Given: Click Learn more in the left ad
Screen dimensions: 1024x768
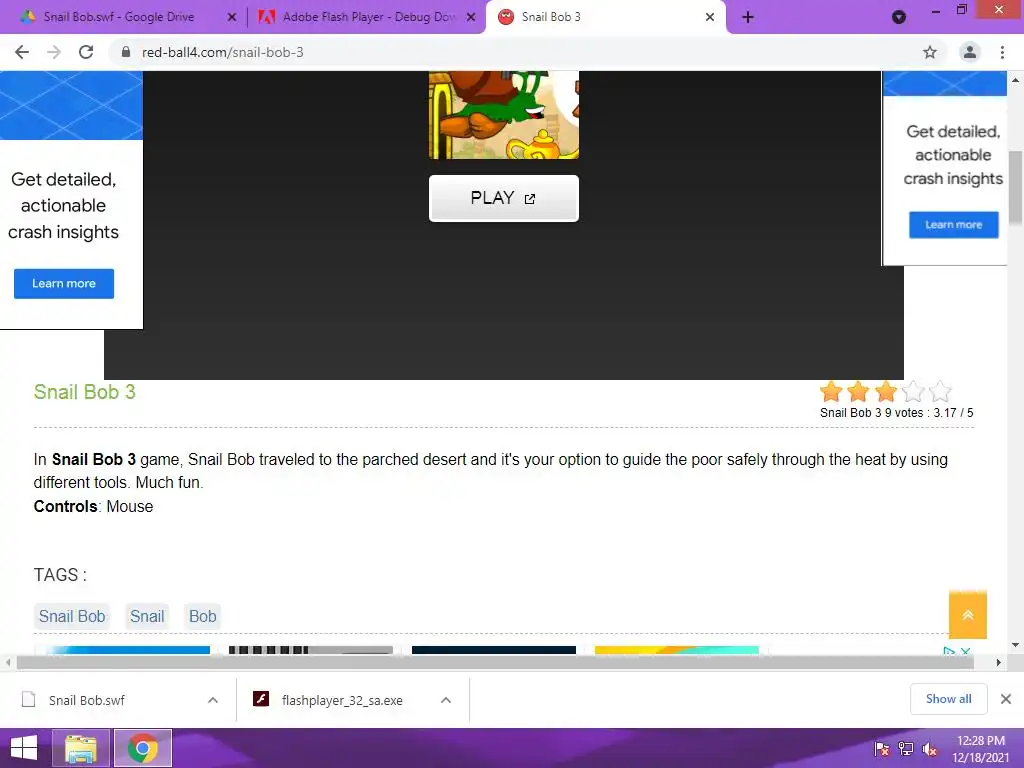Looking at the screenshot, I should click(x=64, y=283).
